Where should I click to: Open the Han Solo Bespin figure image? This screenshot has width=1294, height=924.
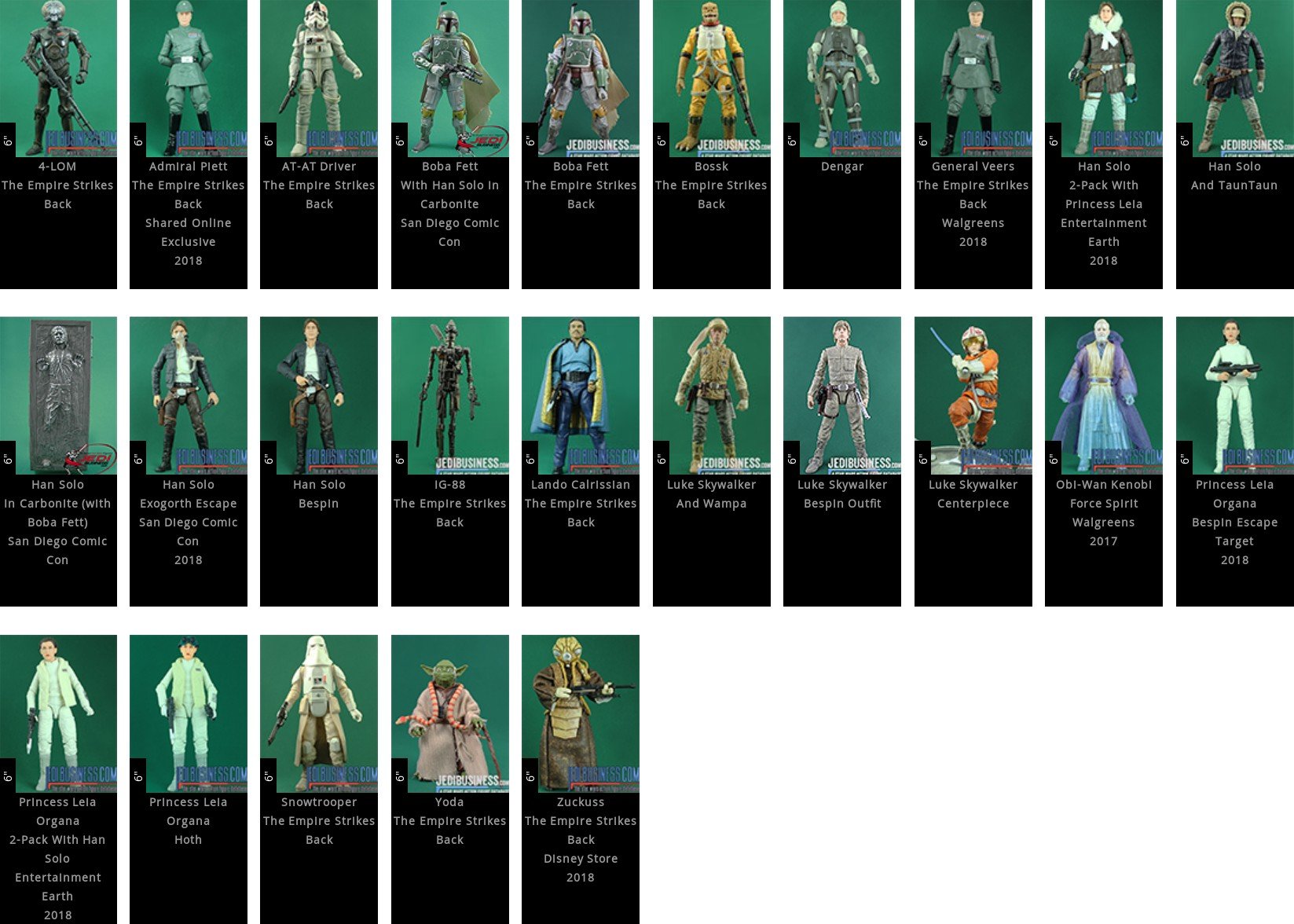[319, 395]
